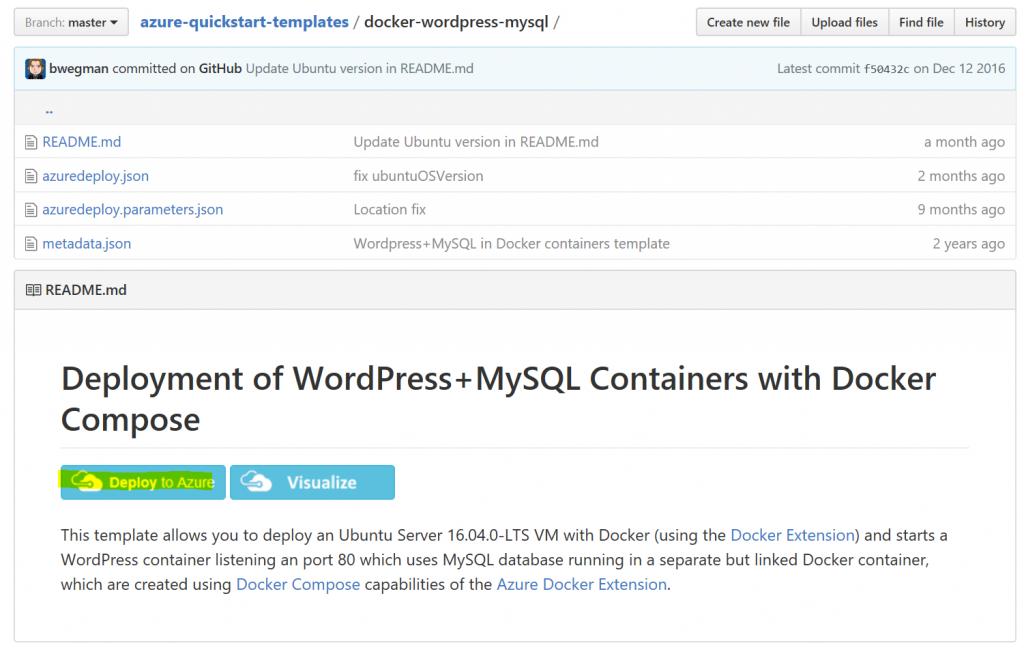1024x652 pixels.
Task: Open the 'Location fix' commit message
Action: 390,210
